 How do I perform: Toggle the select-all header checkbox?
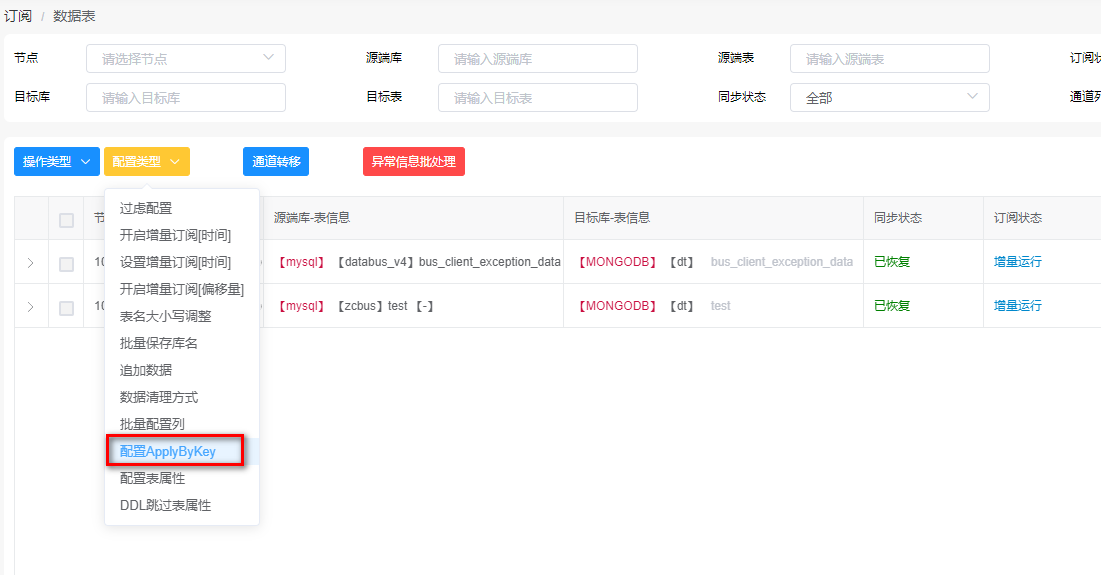pyautogui.click(x=66, y=220)
